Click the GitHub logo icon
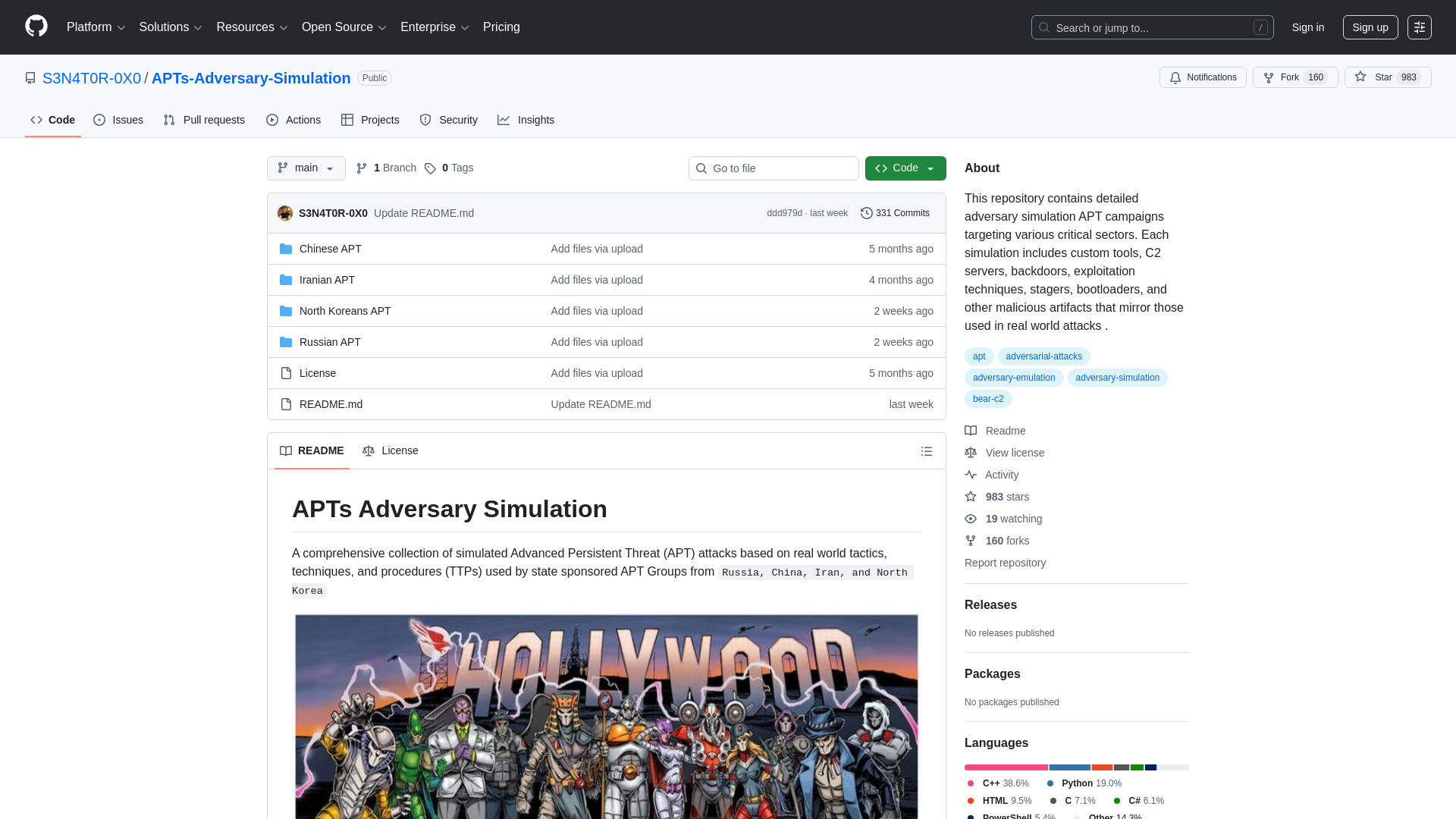Screen dimensions: 1456x819 [35, 27]
